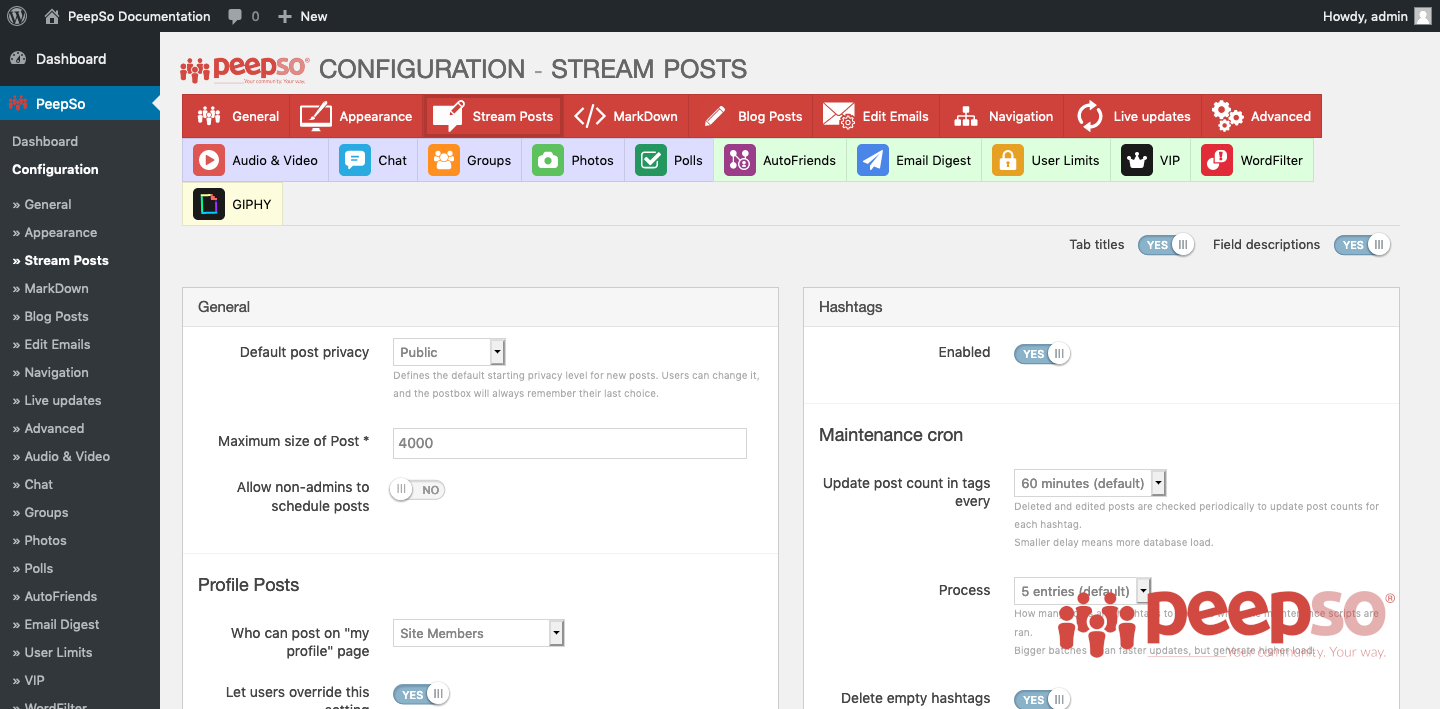Open the Navigation configuration tab
Viewport: 1440px width, 709px height.
[x=1002, y=116]
